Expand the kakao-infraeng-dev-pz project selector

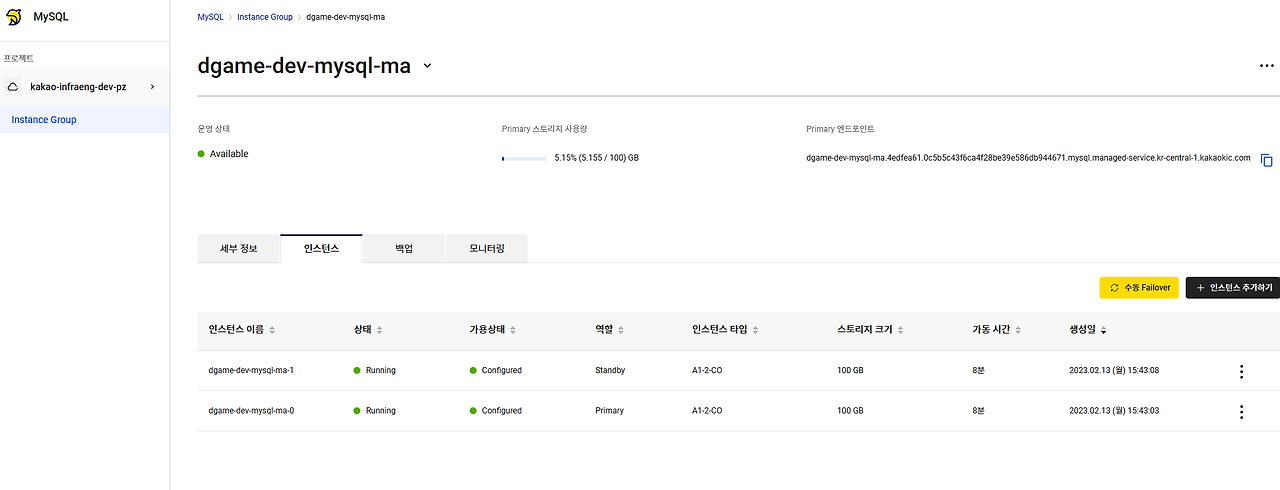[152, 87]
